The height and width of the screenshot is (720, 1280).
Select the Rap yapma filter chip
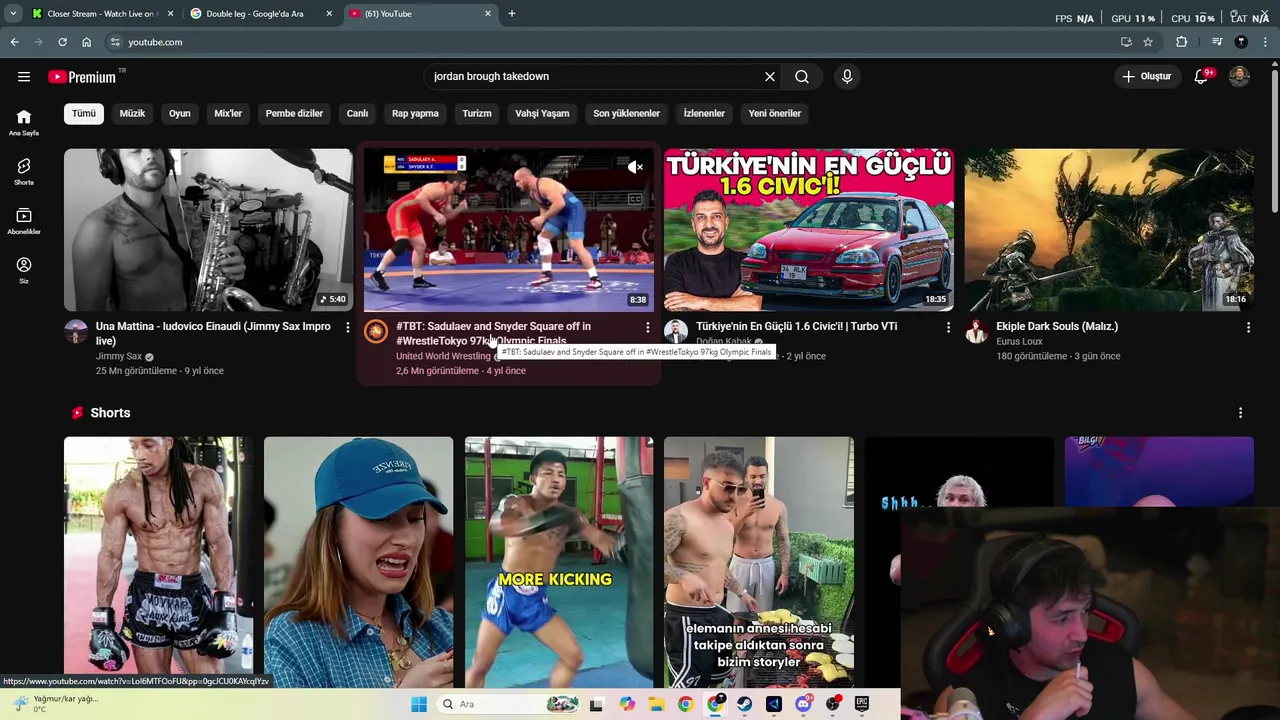point(415,113)
